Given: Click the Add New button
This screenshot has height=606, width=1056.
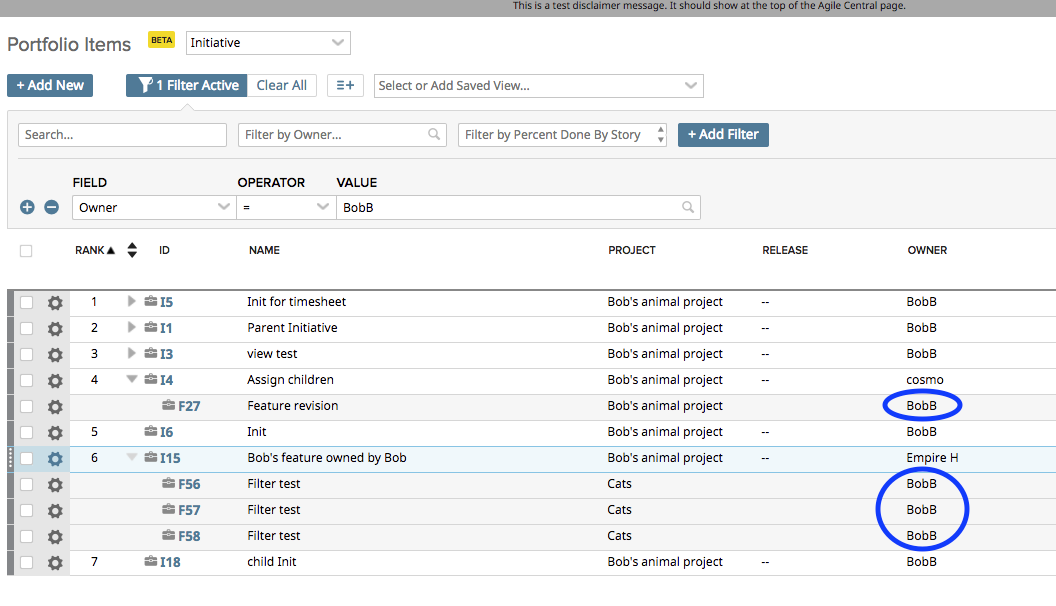Looking at the screenshot, I should tap(50, 86).
